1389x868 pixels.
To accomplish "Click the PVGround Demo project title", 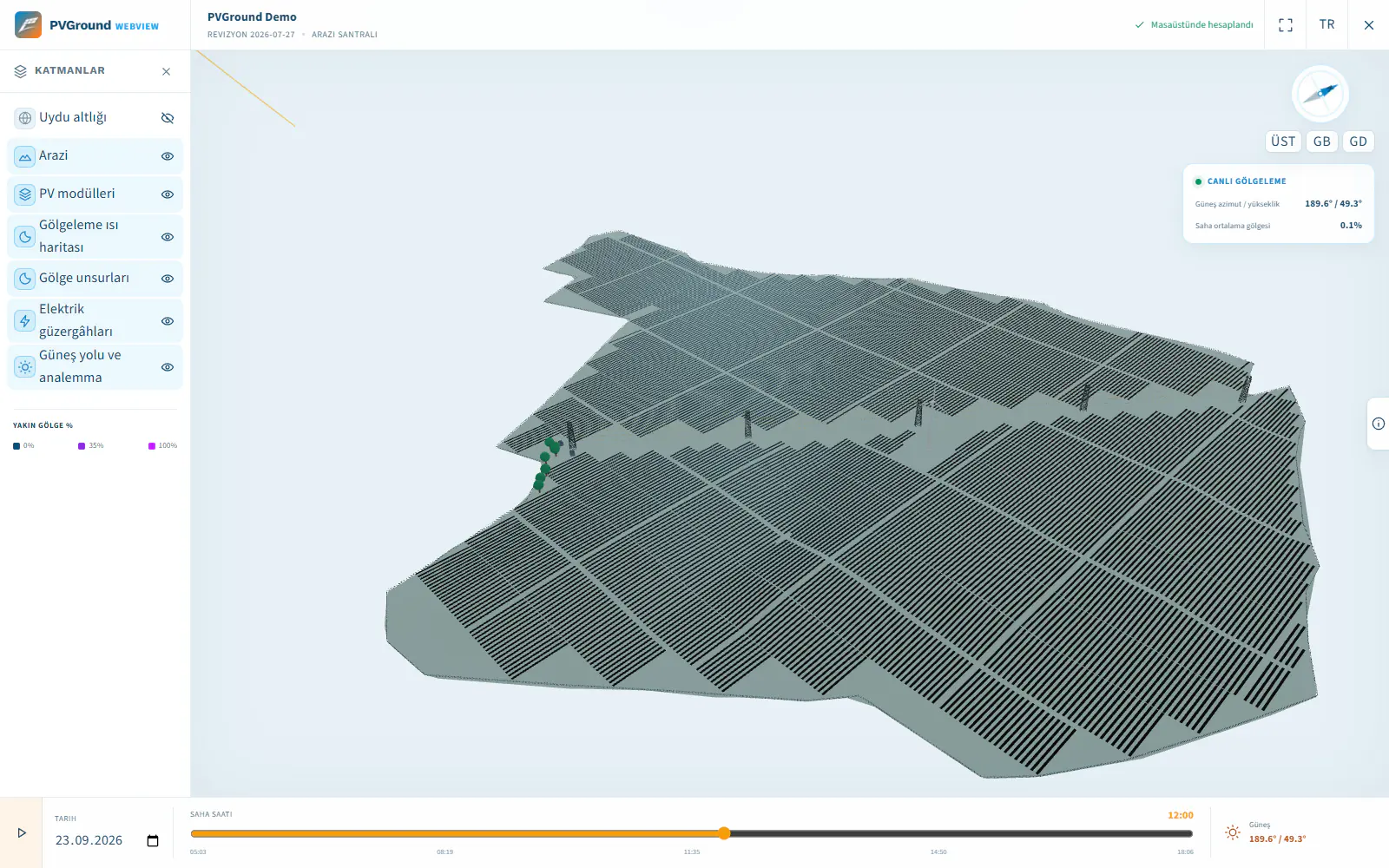I will pos(252,17).
